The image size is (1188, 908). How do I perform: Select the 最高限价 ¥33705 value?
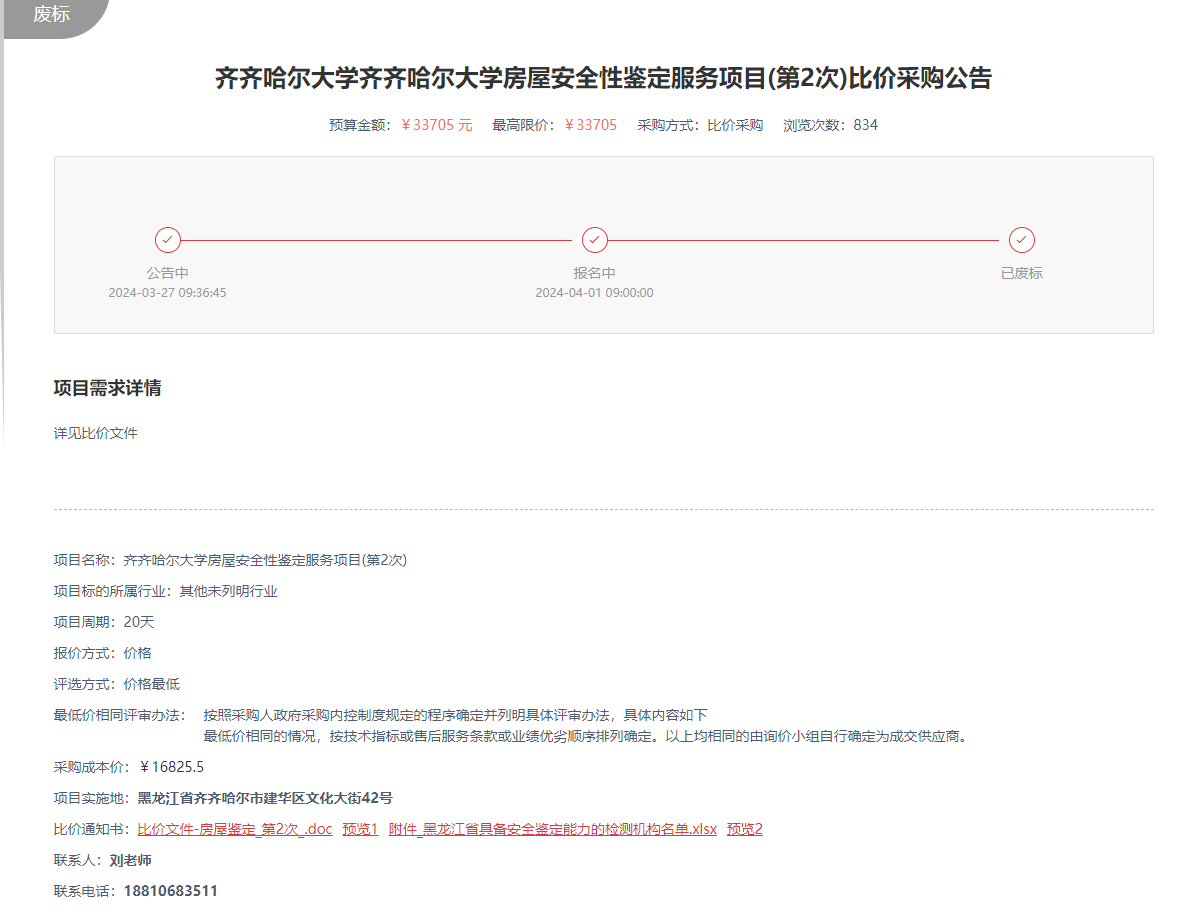[590, 125]
